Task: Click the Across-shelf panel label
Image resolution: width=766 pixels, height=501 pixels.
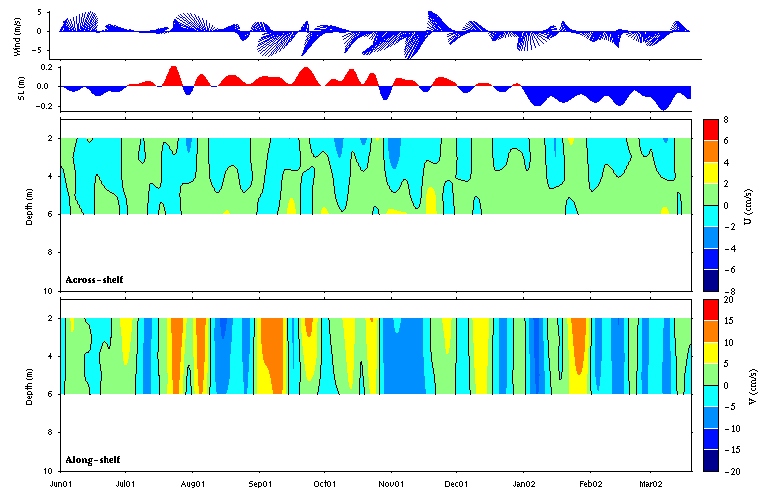Action: tap(94, 280)
